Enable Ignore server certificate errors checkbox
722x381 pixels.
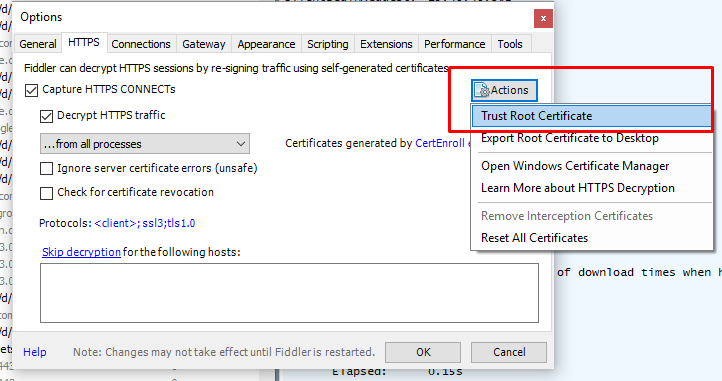[46, 169]
